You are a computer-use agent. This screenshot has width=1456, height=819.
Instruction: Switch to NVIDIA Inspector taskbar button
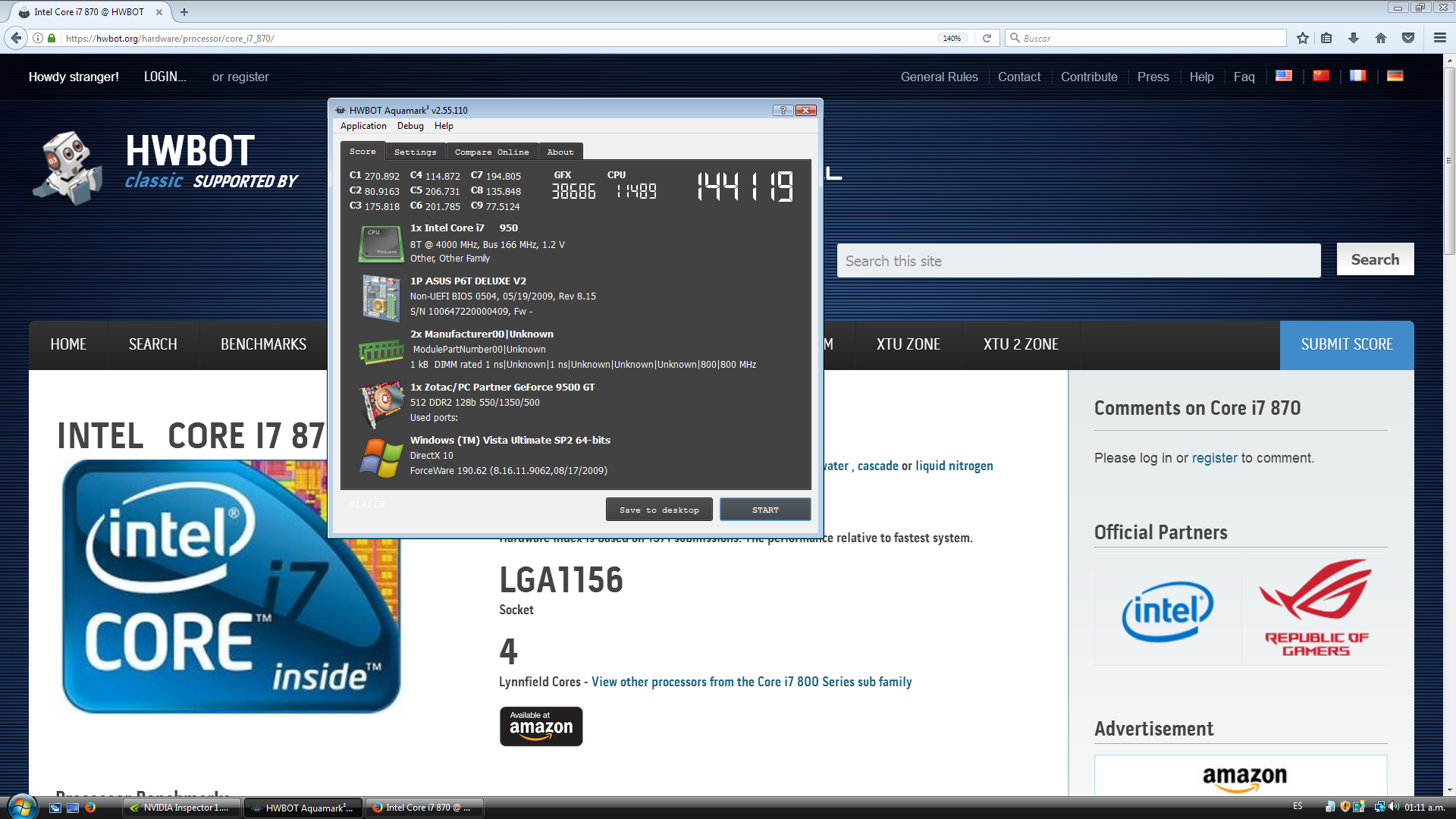pyautogui.click(x=181, y=808)
